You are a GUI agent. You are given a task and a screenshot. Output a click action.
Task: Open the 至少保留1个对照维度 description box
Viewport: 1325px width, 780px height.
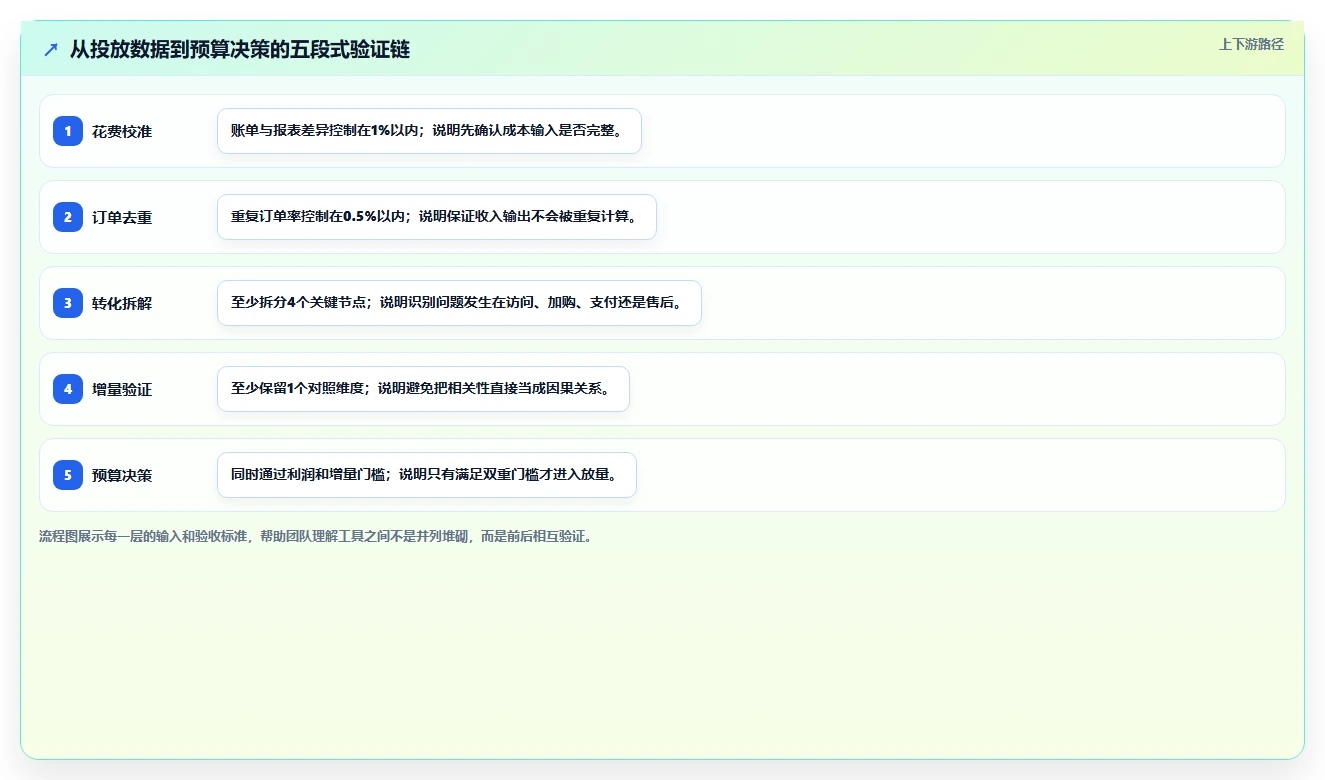[x=423, y=389]
